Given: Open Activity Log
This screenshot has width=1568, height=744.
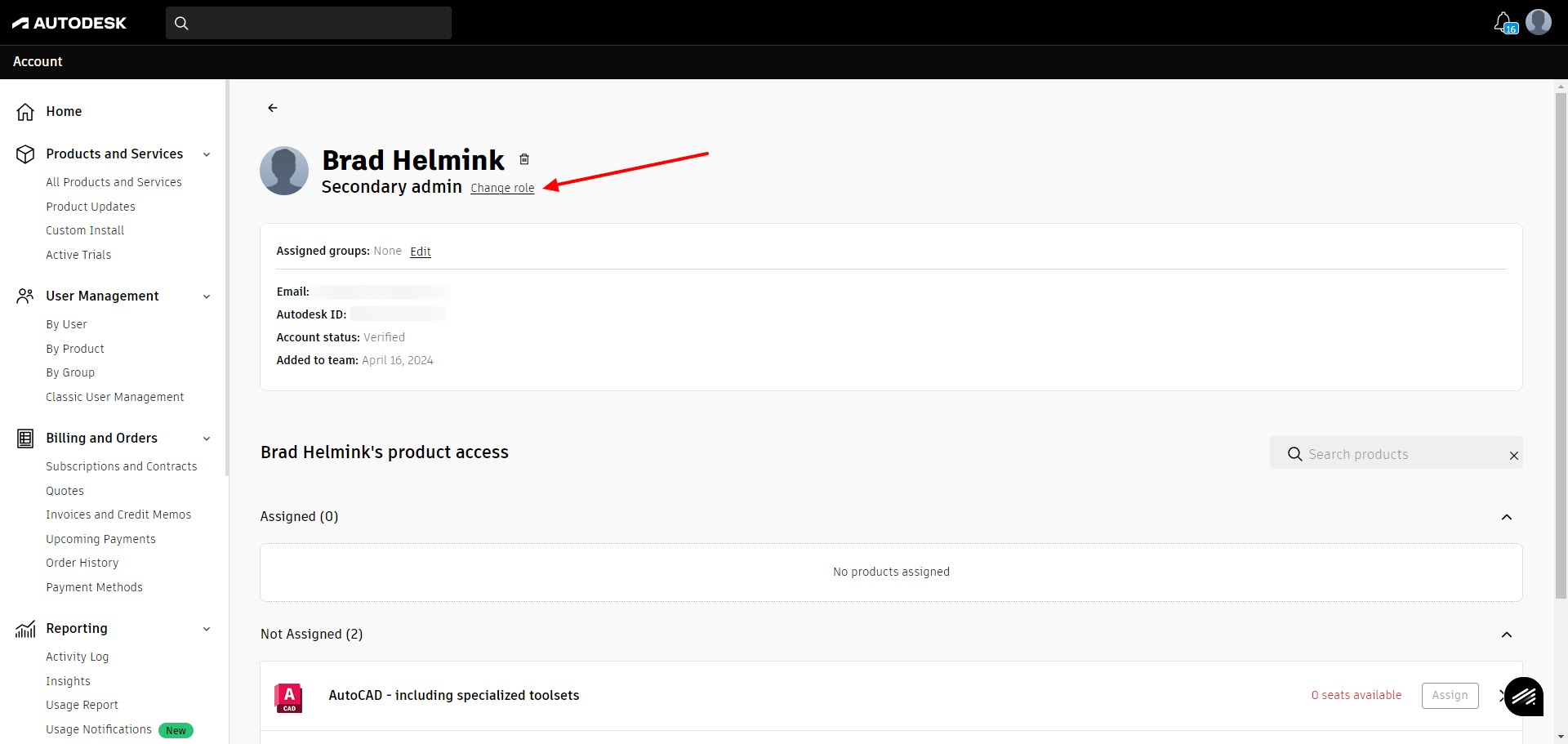Looking at the screenshot, I should [77, 657].
